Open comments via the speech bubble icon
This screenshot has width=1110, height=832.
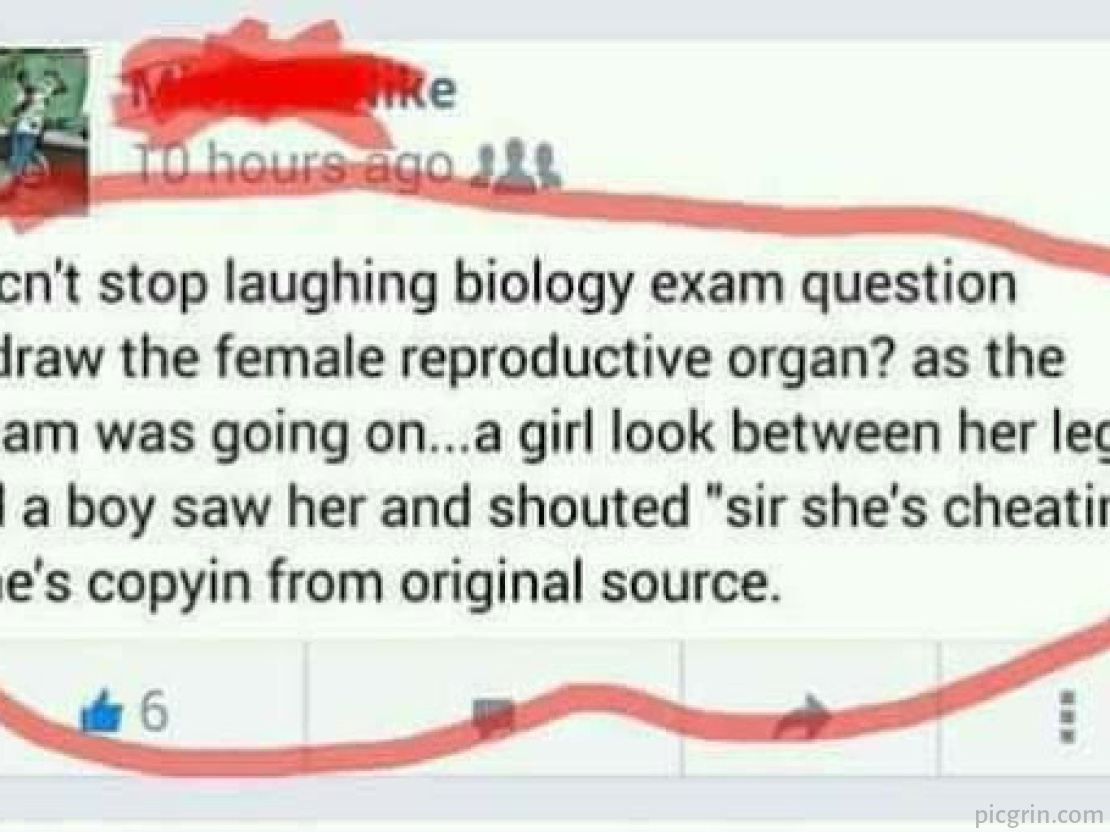[493, 714]
